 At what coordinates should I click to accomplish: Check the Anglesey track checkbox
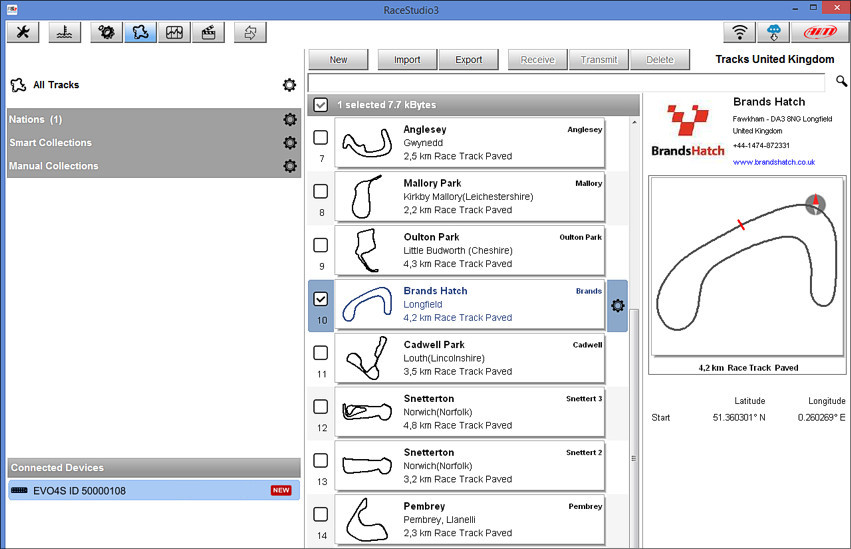point(321,137)
